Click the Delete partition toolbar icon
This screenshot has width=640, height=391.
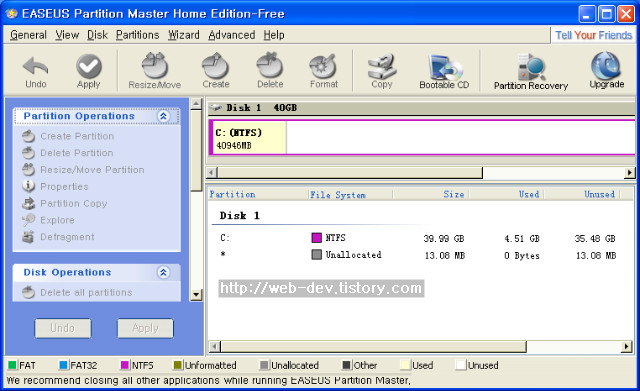270,65
